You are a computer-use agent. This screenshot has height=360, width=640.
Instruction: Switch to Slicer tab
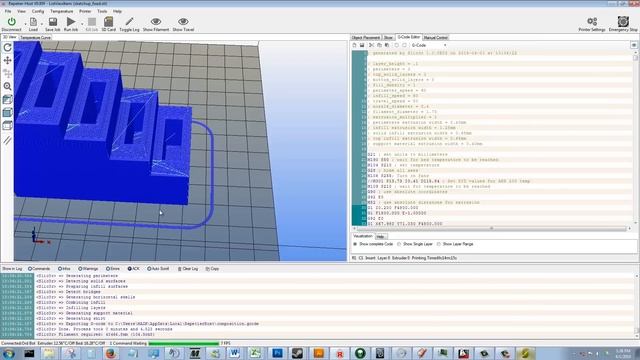coord(388,38)
